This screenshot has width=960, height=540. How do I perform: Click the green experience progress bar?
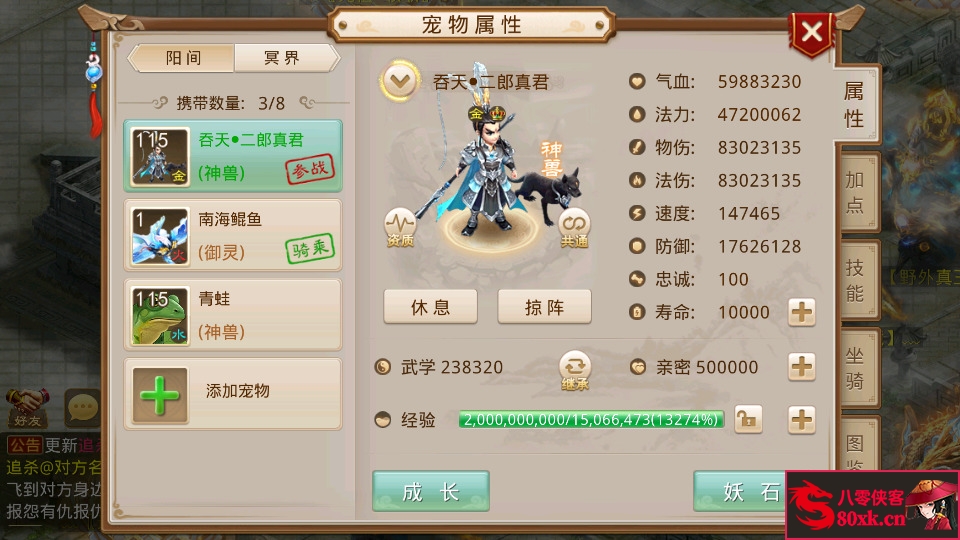(x=591, y=419)
